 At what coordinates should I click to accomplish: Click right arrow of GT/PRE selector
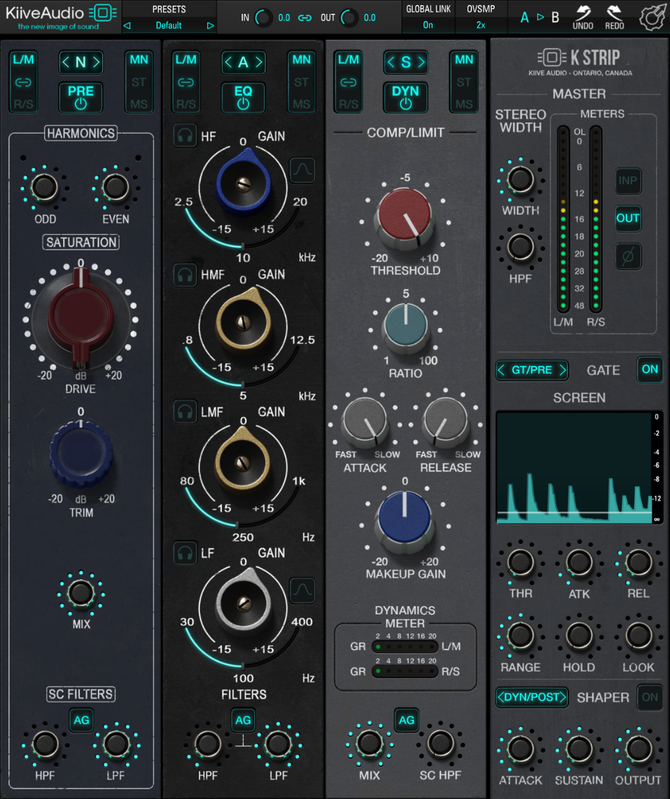coord(562,370)
